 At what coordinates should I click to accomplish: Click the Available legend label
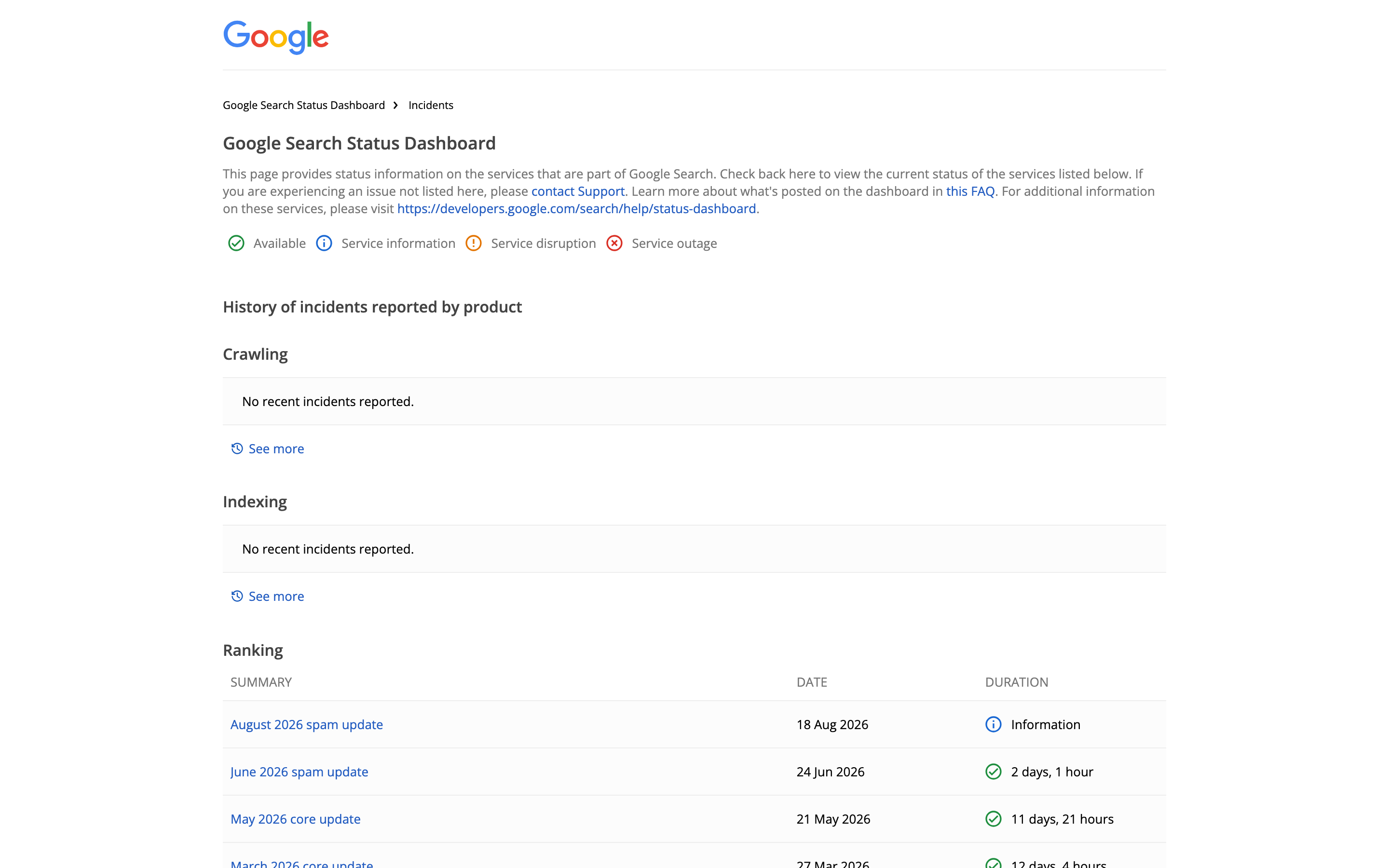tap(280, 244)
